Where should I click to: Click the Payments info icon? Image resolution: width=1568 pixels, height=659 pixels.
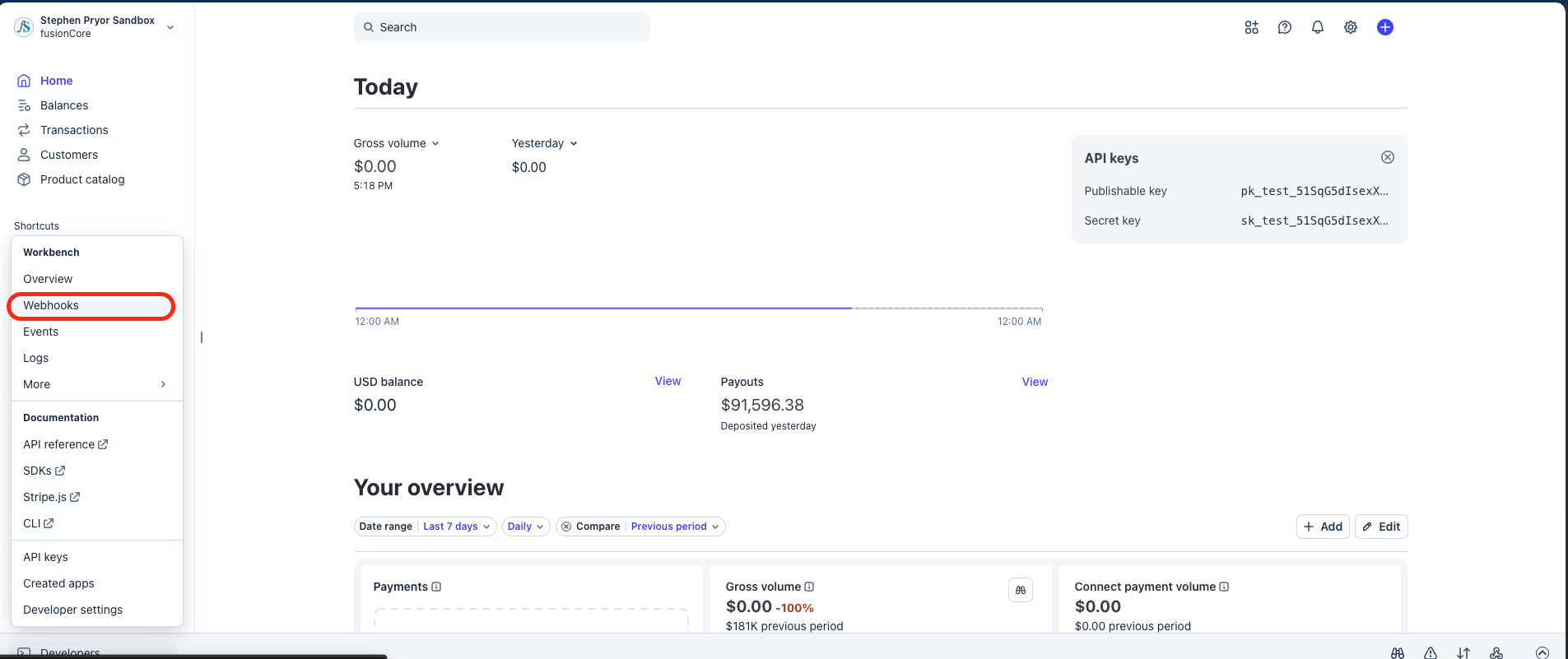pos(436,587)
